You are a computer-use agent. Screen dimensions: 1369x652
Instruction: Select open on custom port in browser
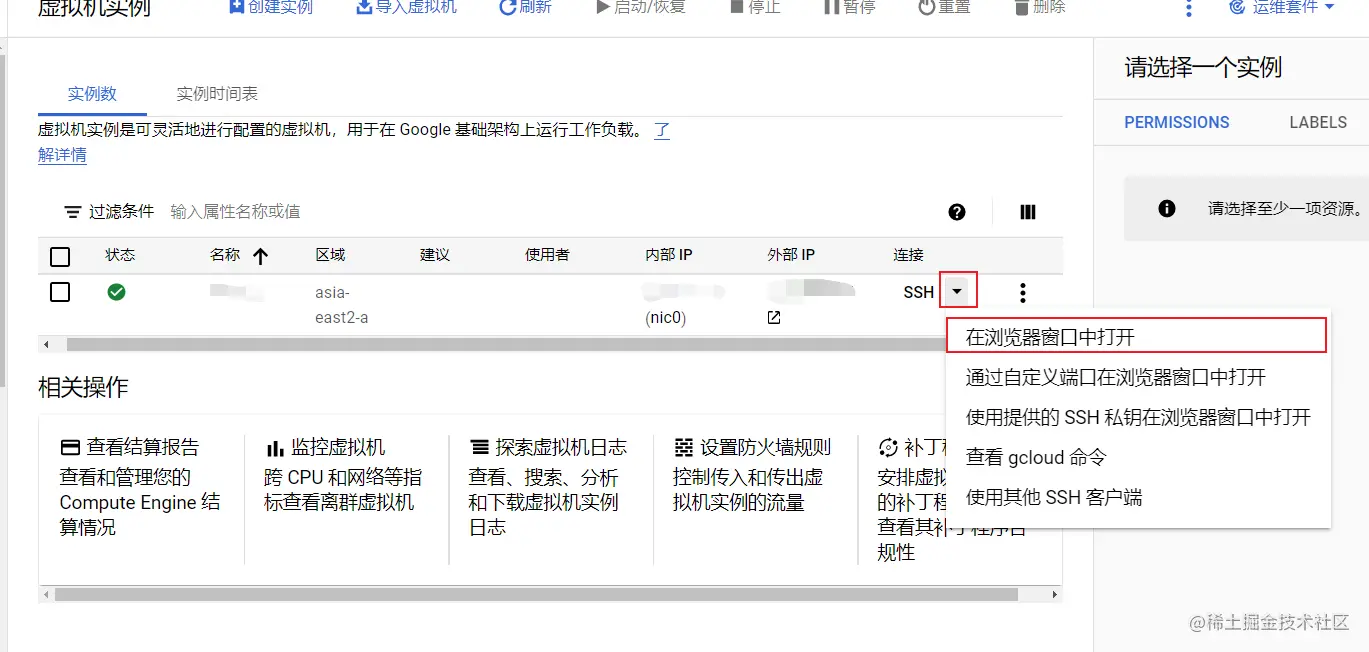click(x=1137, y=377)
